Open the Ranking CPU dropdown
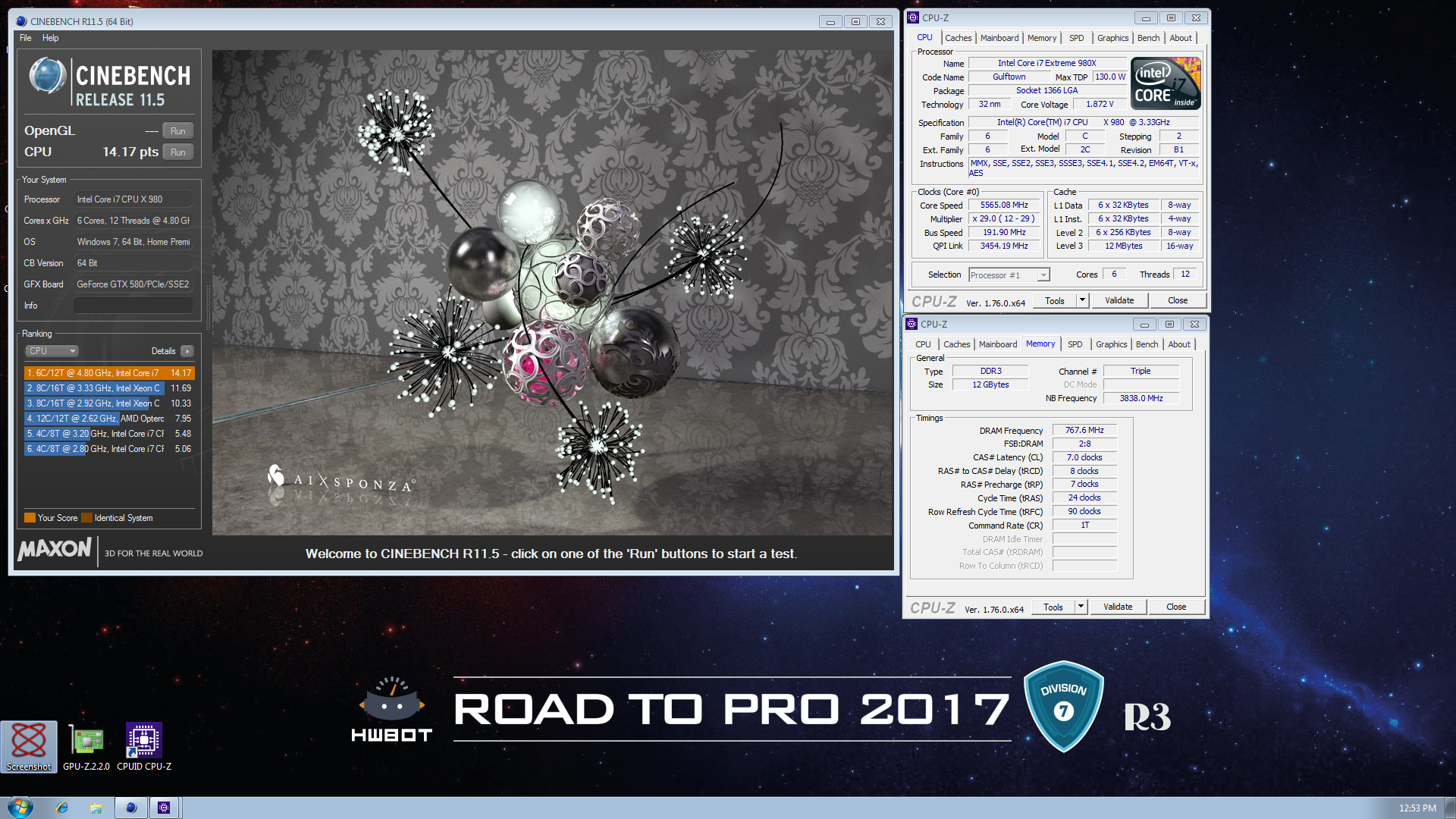 coord(52,351)
